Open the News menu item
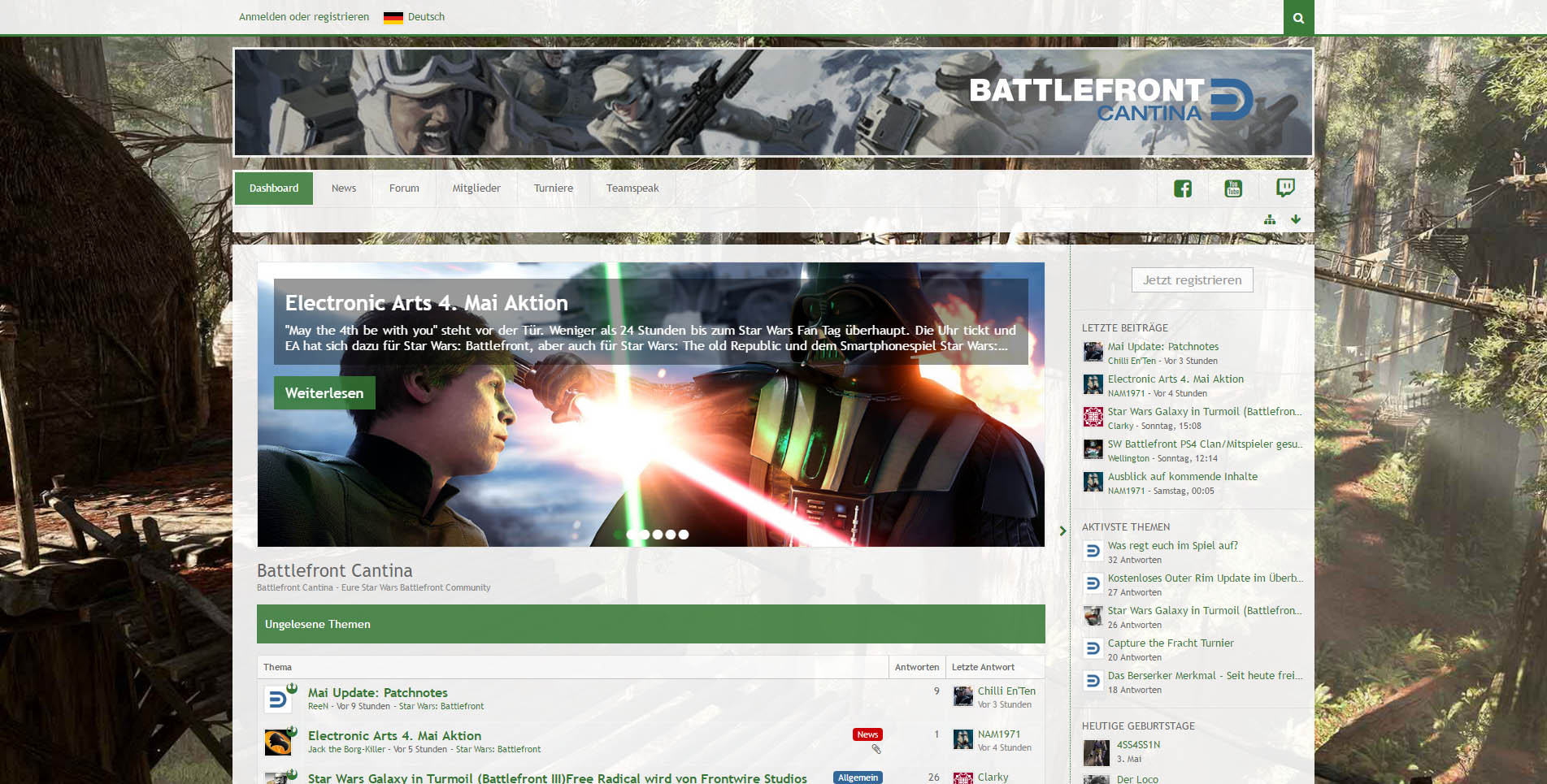 pos(344,188)
